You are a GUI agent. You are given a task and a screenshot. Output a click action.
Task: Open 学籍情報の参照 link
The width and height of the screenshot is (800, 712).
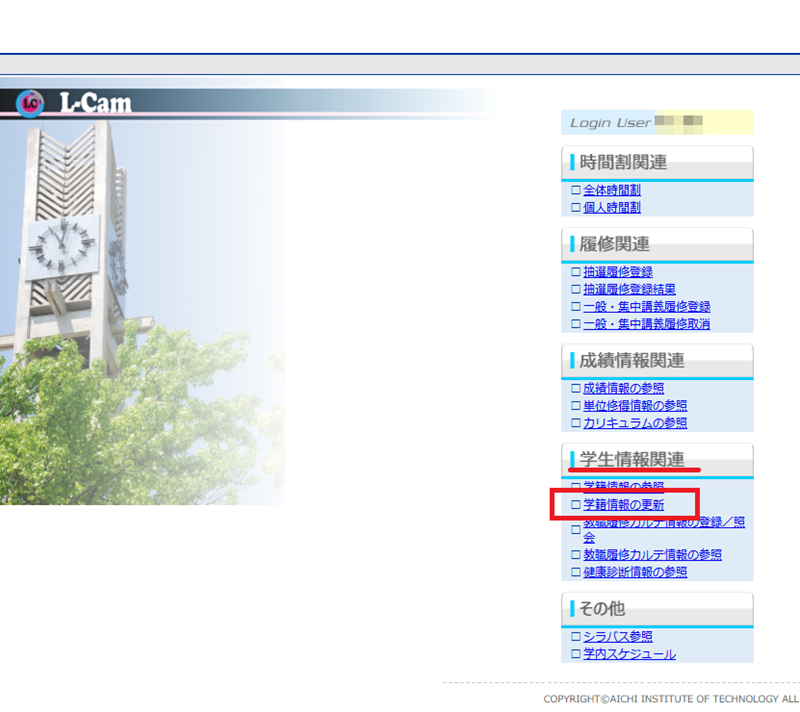tap(623, 486)
